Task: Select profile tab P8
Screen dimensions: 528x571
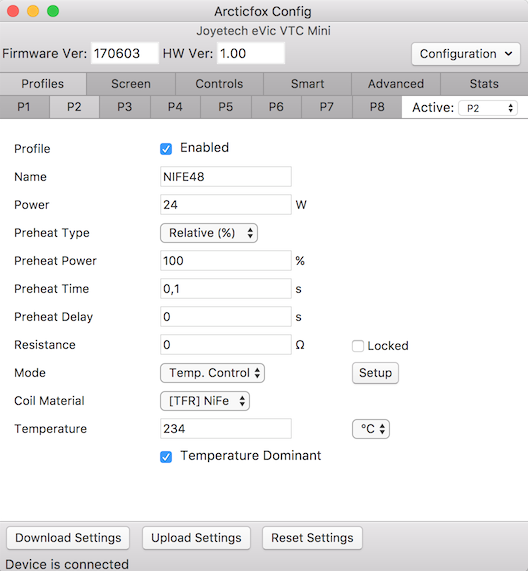Action: [377, 107]
